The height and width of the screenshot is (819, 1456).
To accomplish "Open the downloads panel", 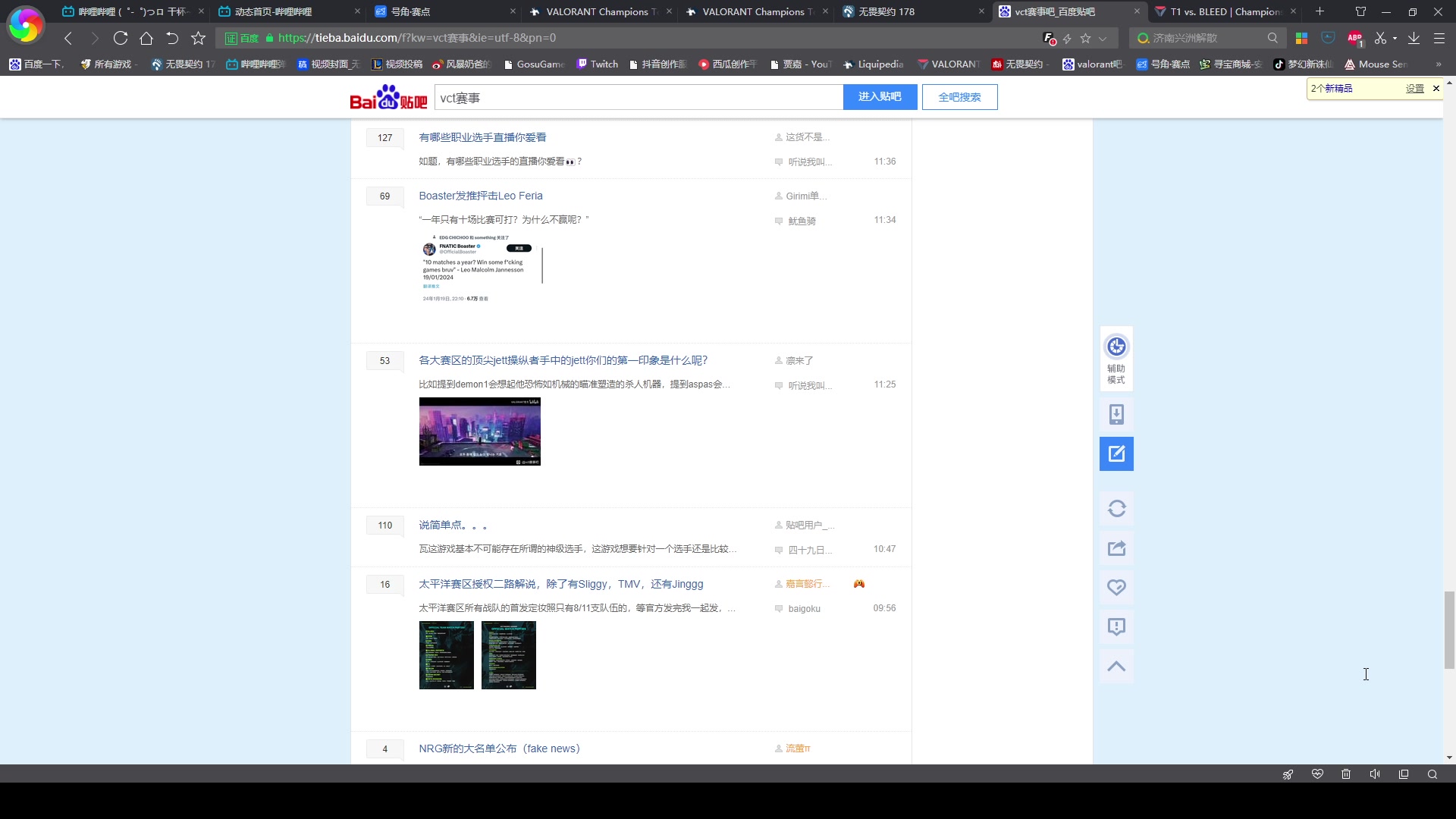I will pos(1414,38).
